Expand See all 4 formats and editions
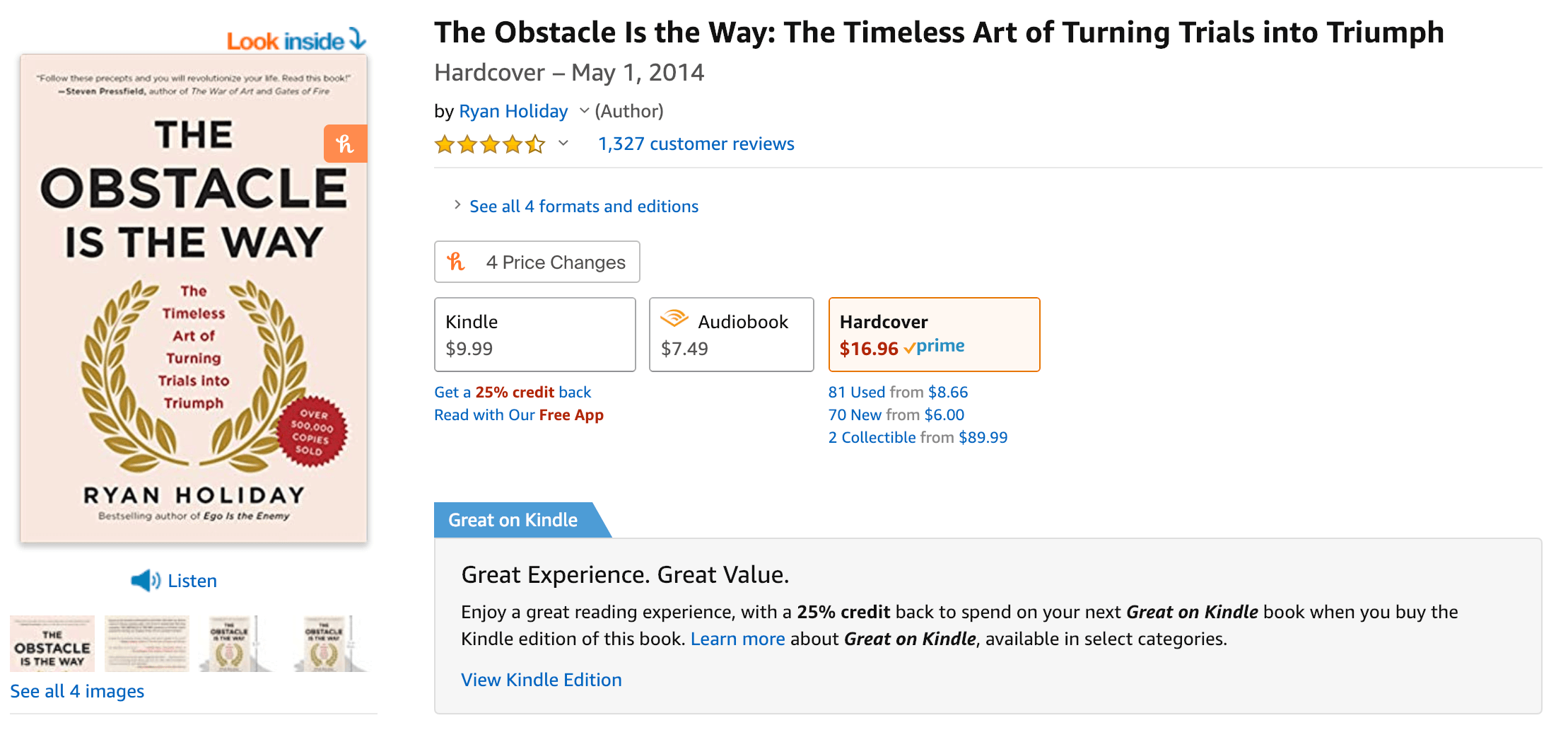1568x730 pixels. point(583,207)
